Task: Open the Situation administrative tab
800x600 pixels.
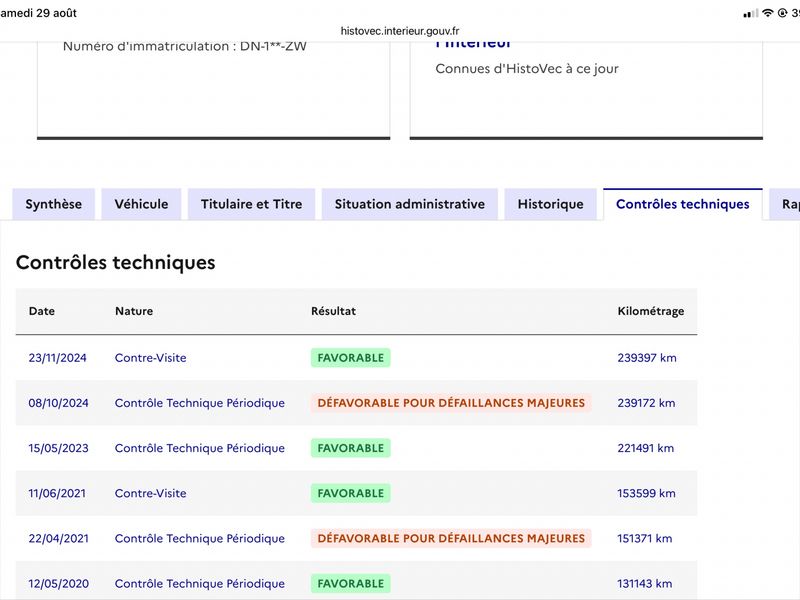Action: [x=410, y=204]
